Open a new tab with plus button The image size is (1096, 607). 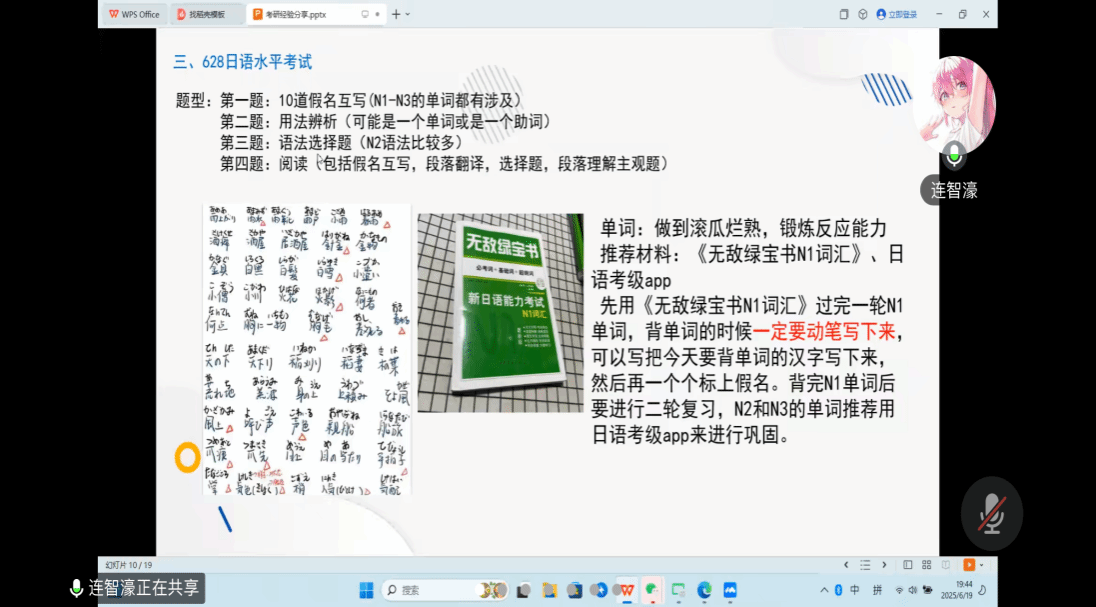[396, 14]
